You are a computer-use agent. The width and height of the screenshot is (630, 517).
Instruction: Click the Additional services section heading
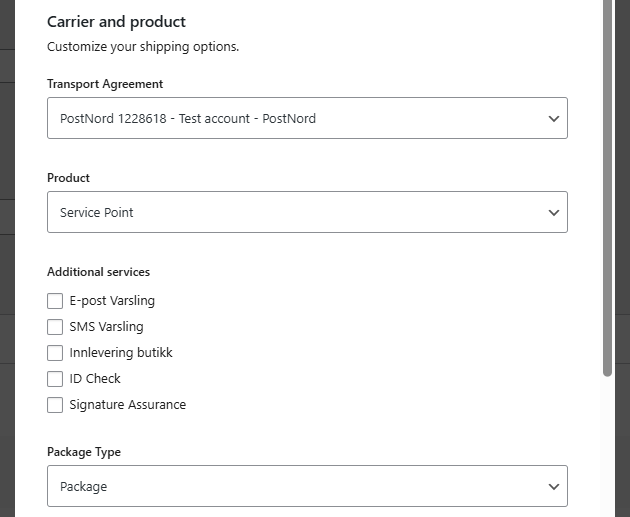click(x=98, y=272)
